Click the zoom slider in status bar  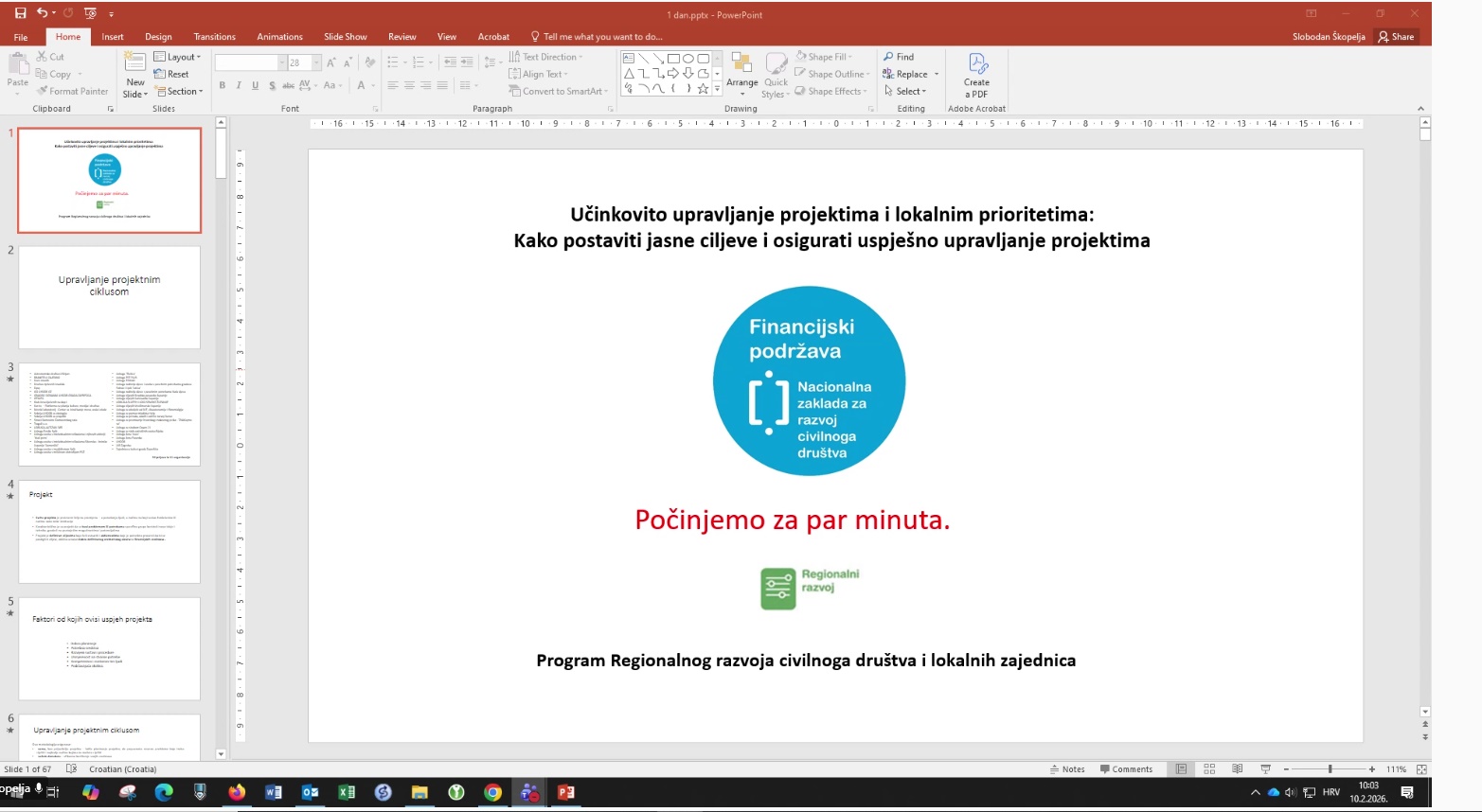[x=1330, y=769]
